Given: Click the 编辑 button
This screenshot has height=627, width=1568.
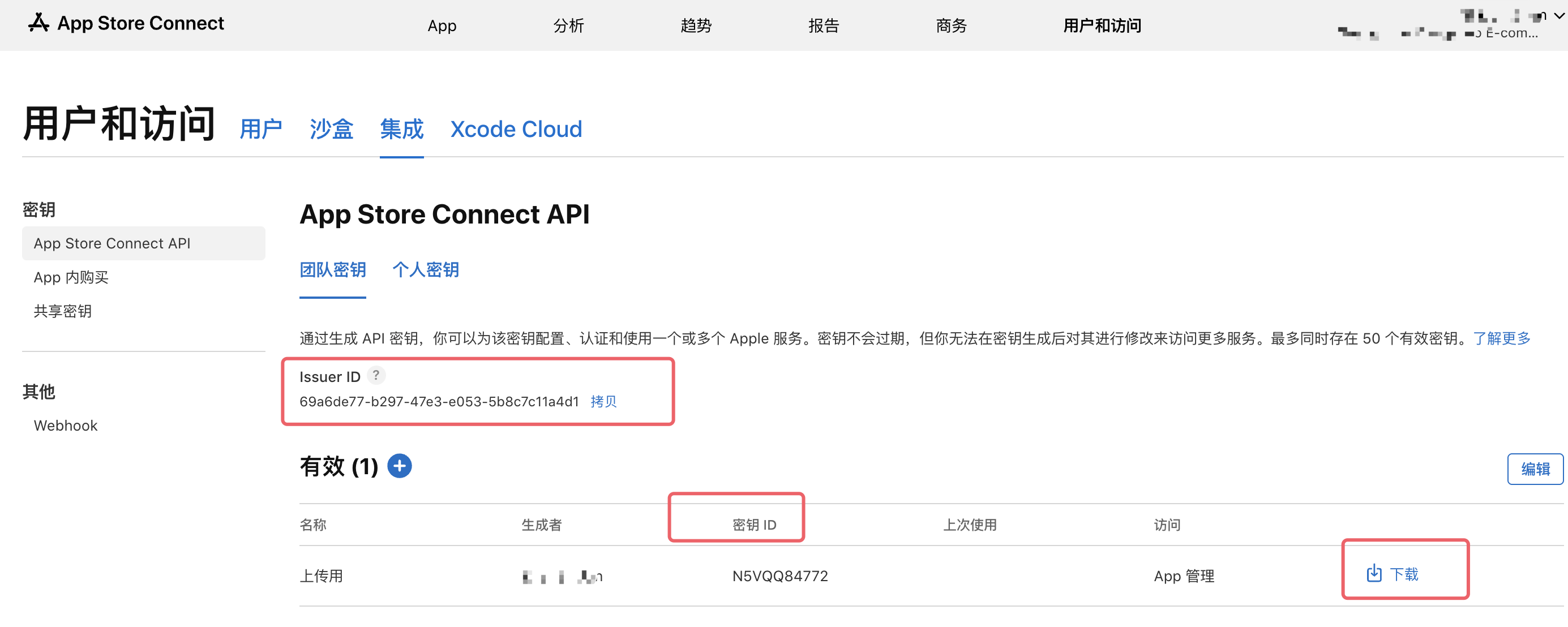Looking at the screenshot, I should click(x=1535, y=469).
